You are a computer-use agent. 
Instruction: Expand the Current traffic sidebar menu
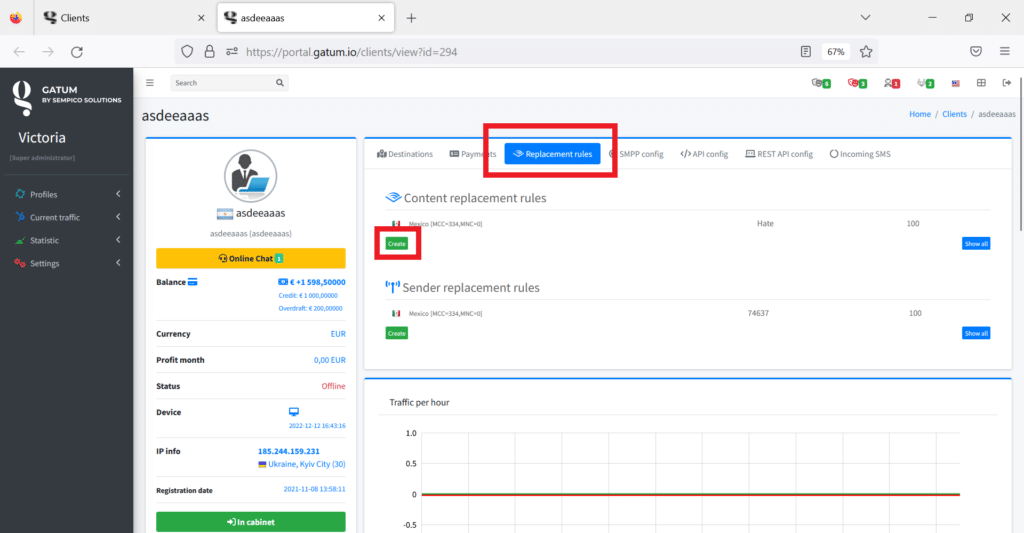click(67, 217)
